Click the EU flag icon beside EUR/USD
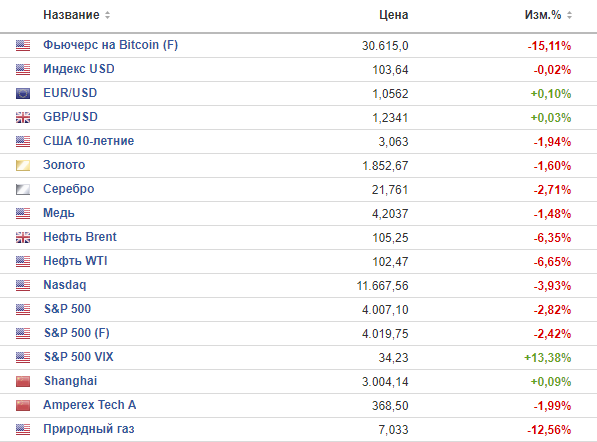Image resolution: width=597 pixels, height=442 pixels. (x=23, y=93)
